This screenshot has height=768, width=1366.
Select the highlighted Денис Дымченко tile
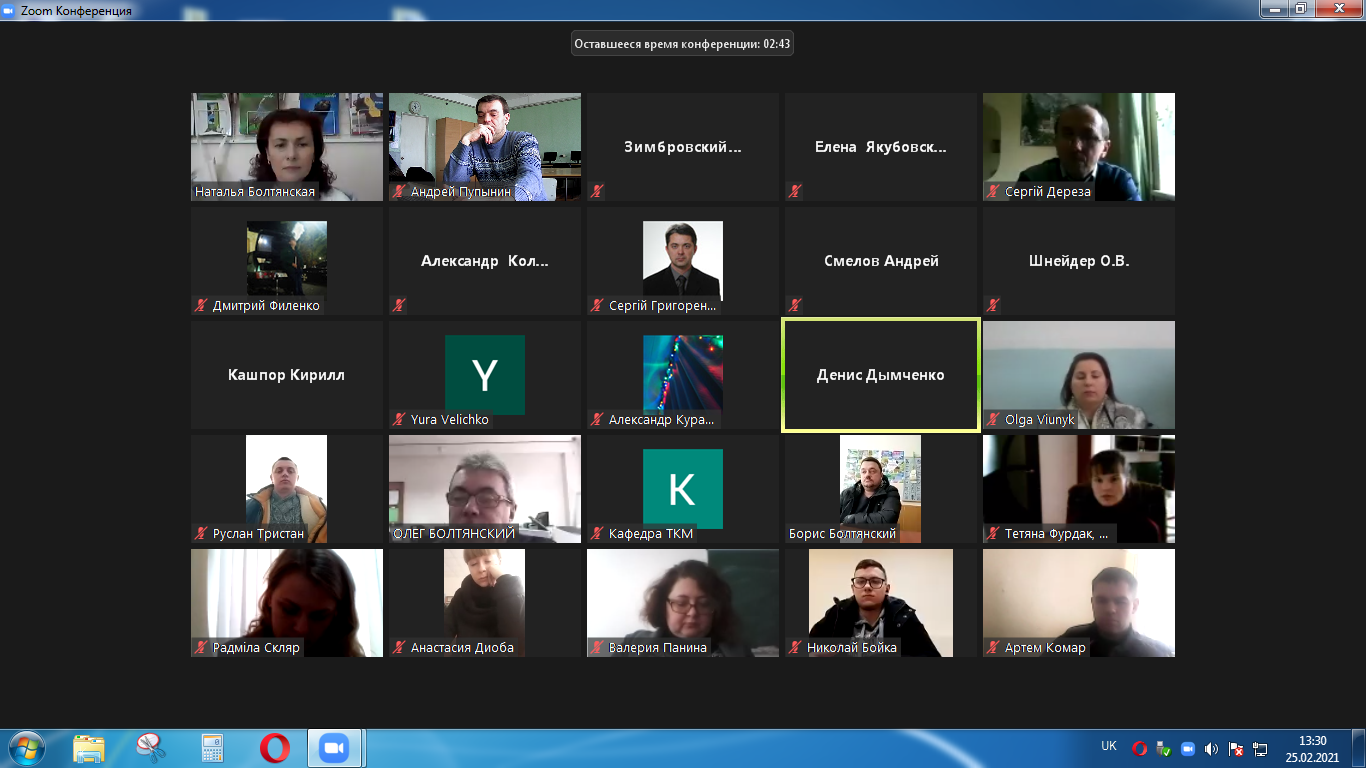pos(881,375)
